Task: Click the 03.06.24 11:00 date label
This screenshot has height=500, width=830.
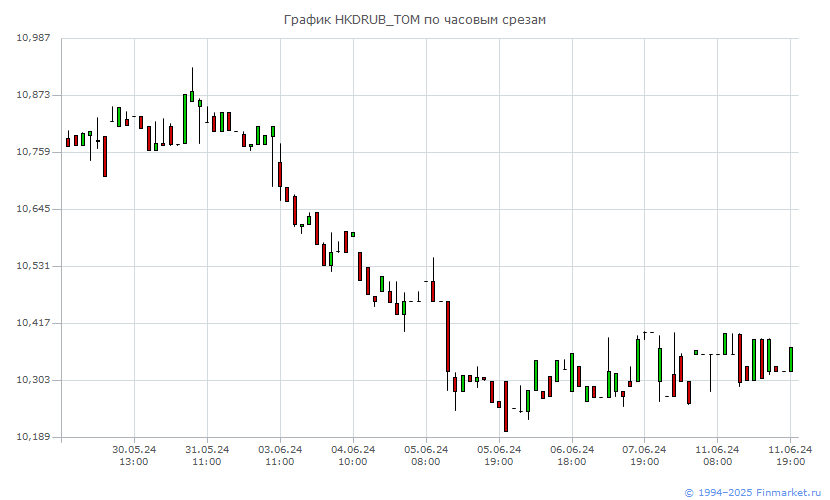Action: click(x=280, y=456)
